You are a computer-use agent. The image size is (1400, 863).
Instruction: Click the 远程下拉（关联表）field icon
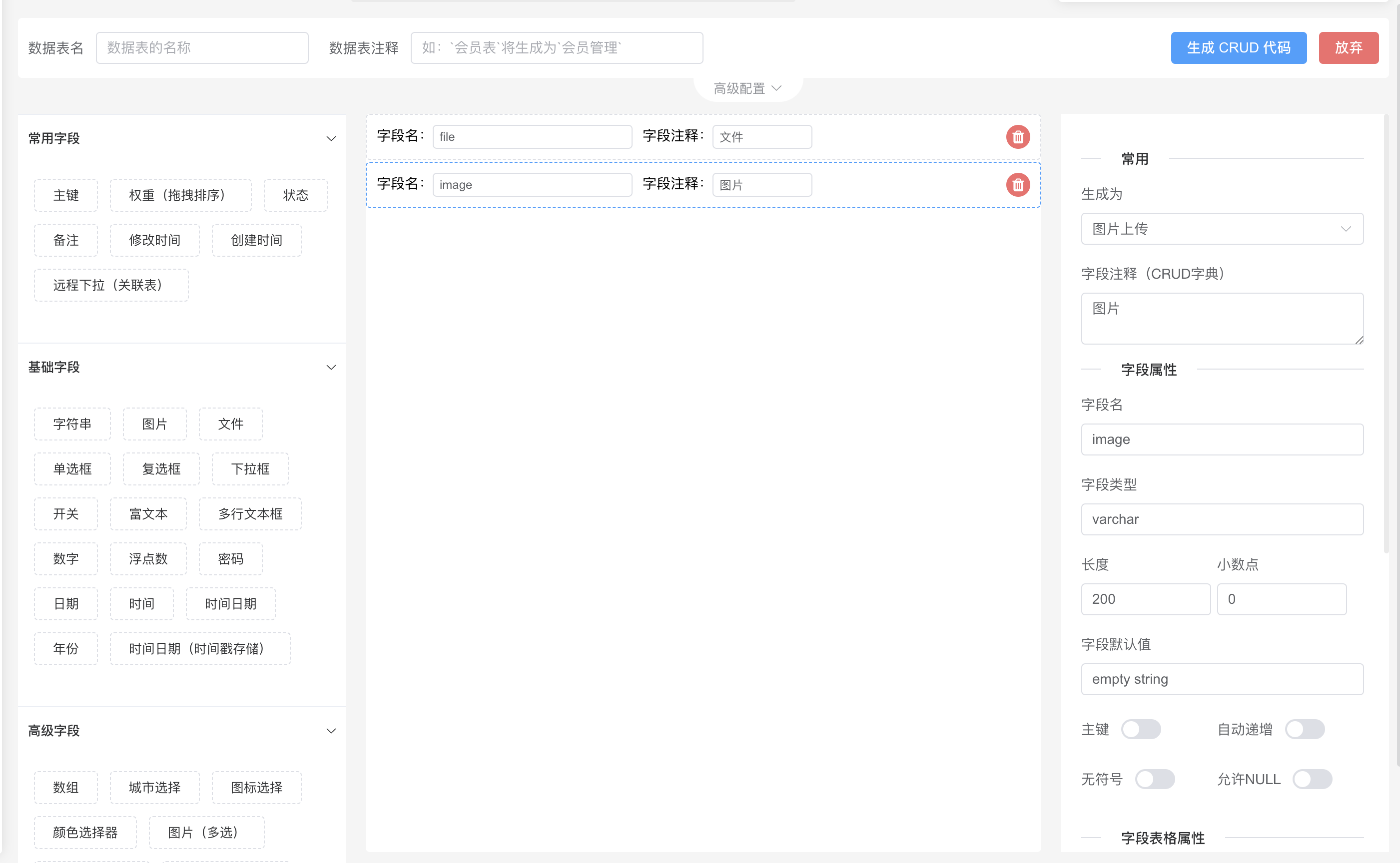[108, 284]
